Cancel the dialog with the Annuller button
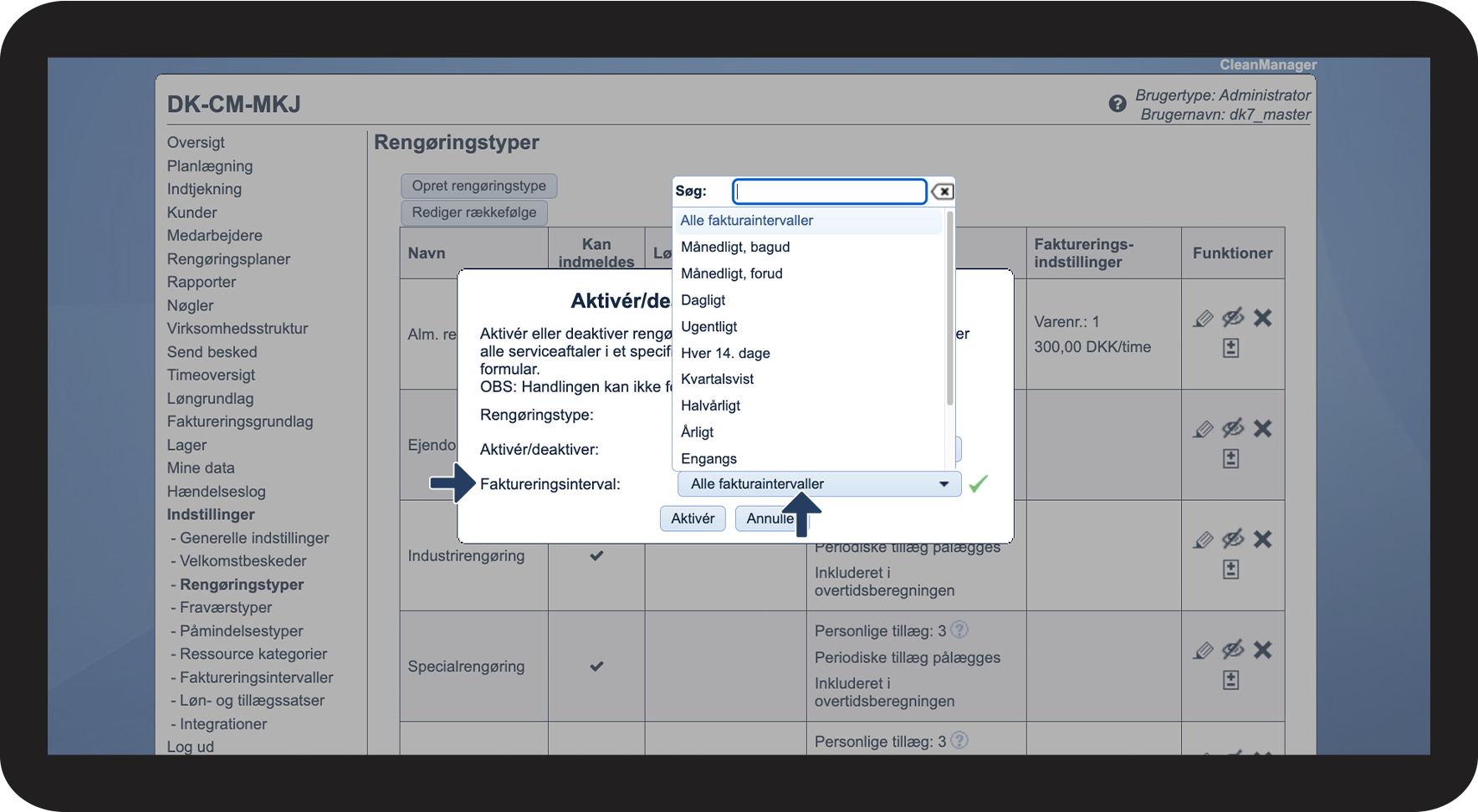The width and height of the screenshot is (1478, 812). click(x=771, y=518)
